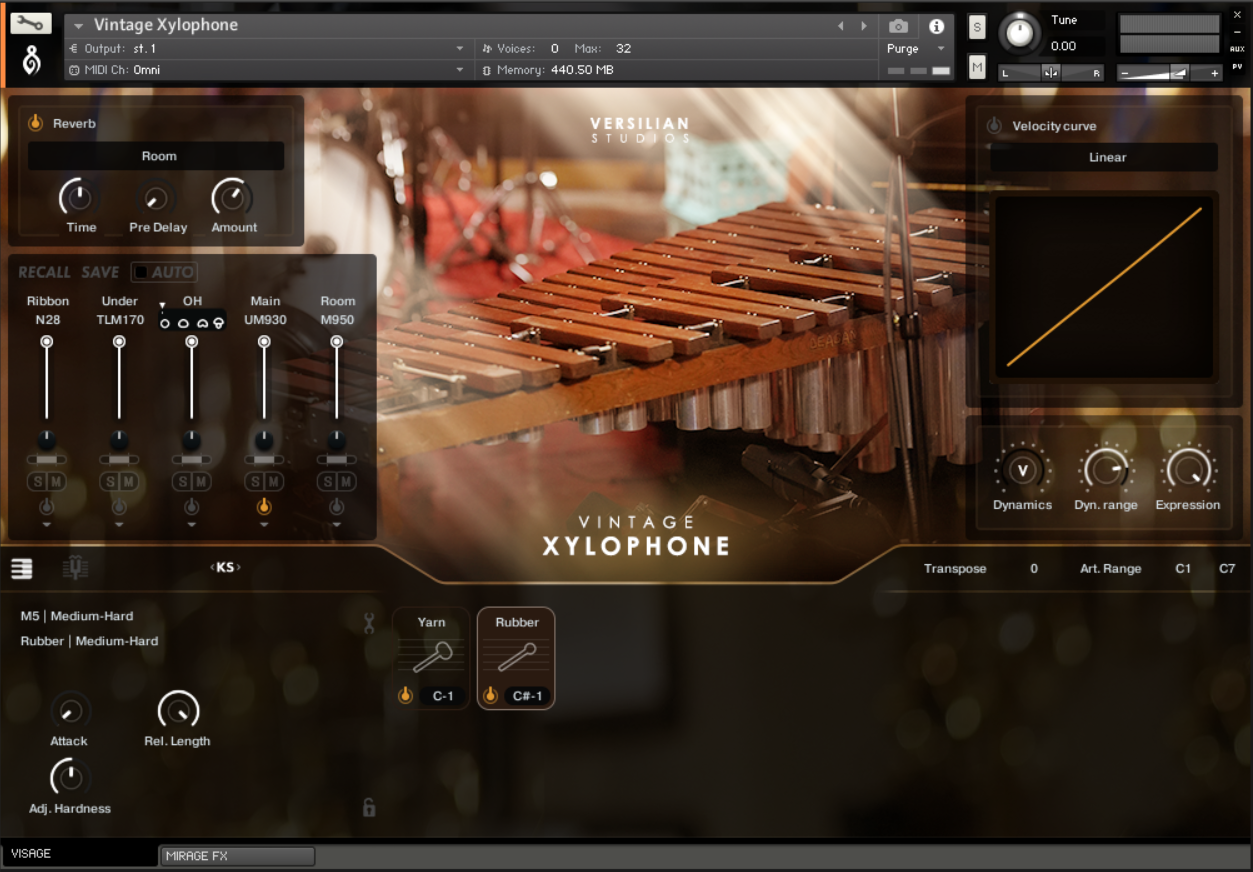Mute the Ribbon N28 microphone channel
This screenshot has height=872, width=1253.
pos(58,481)
